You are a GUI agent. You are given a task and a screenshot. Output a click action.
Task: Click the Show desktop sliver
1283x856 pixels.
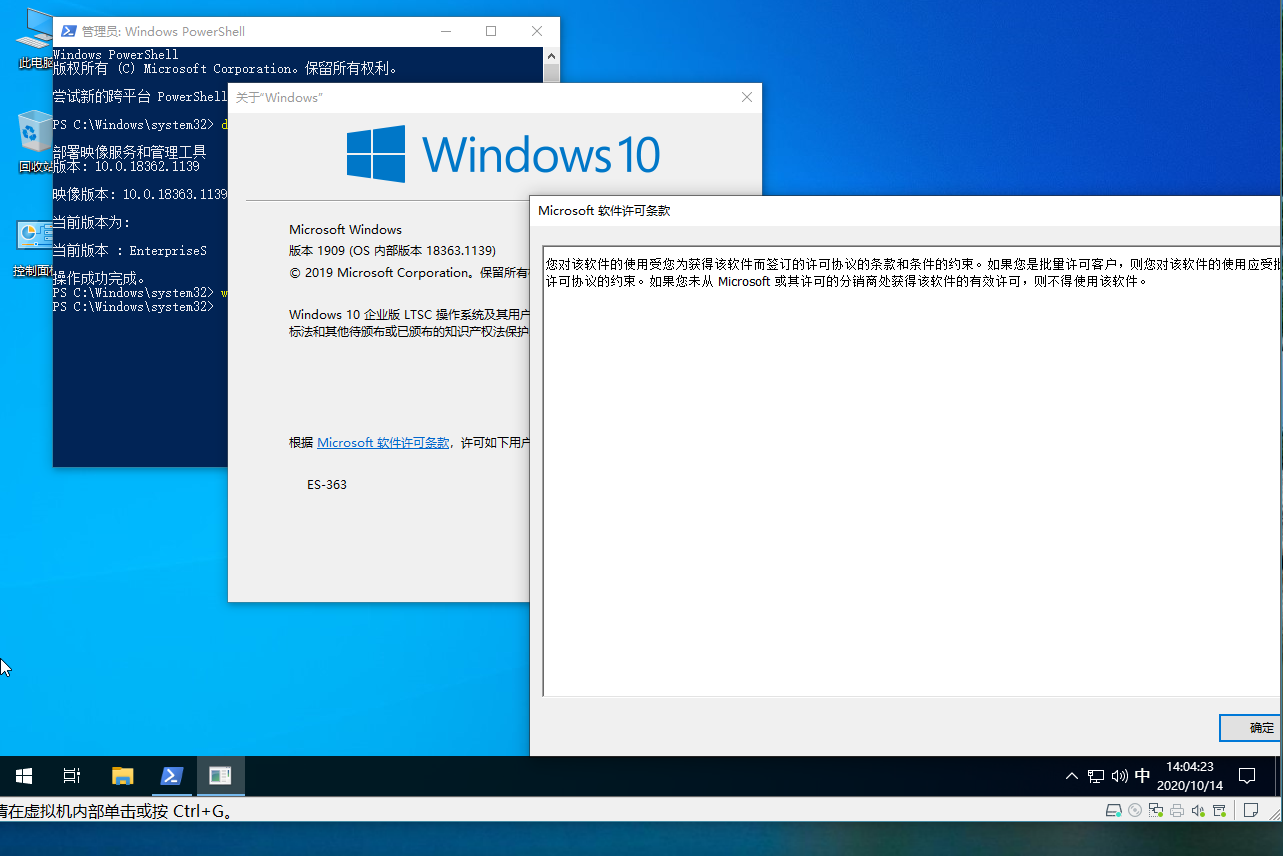1279,776
